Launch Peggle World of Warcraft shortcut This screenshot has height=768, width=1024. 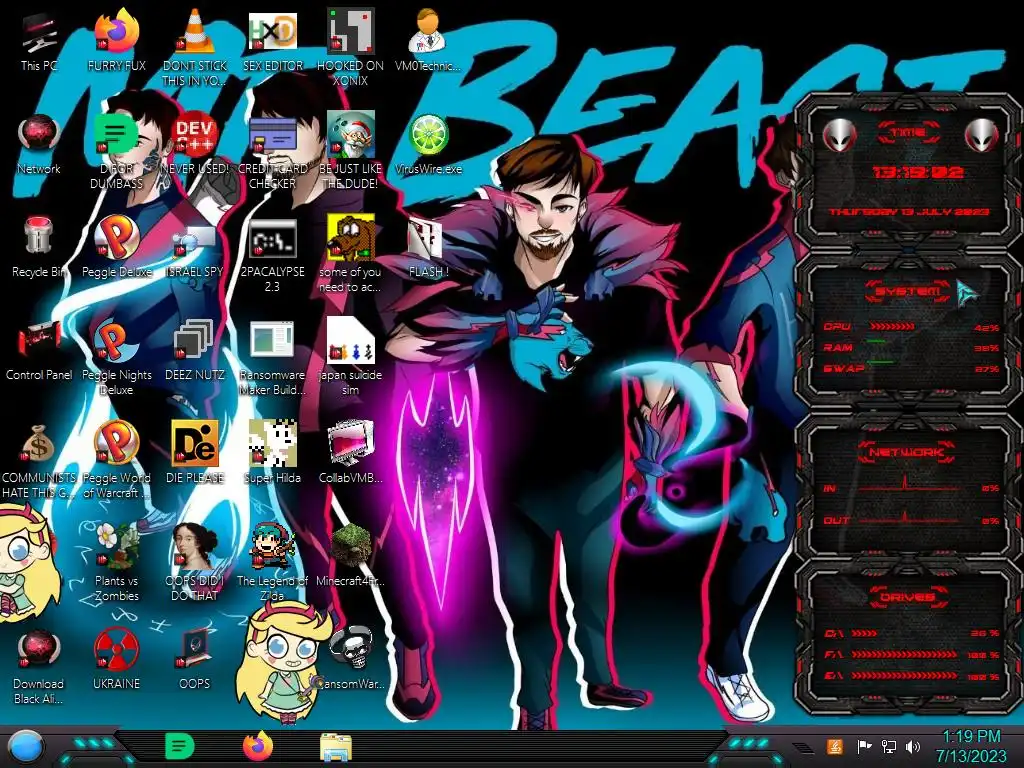tap(116, 460)
